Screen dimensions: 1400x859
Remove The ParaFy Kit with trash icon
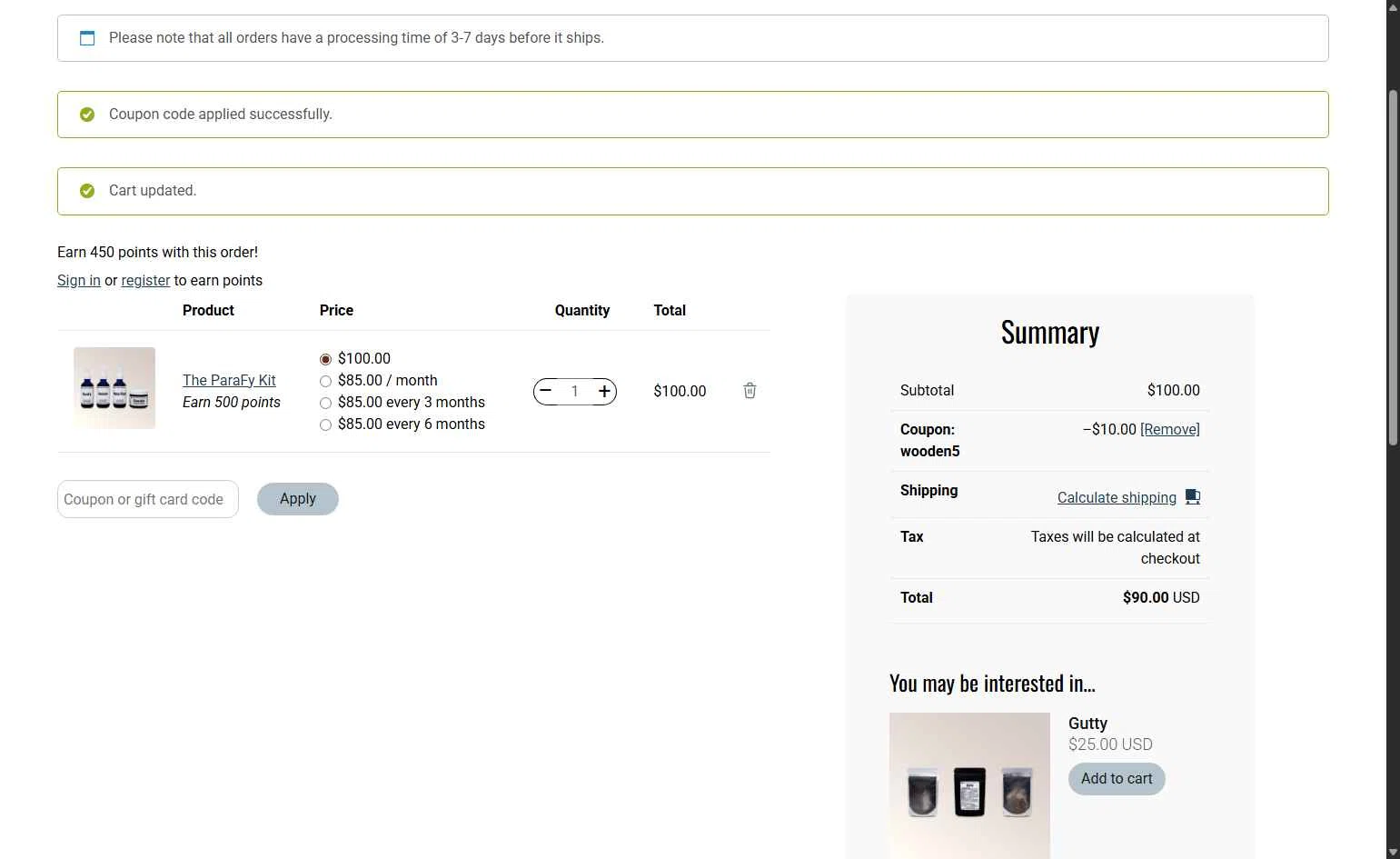point(750,391)
